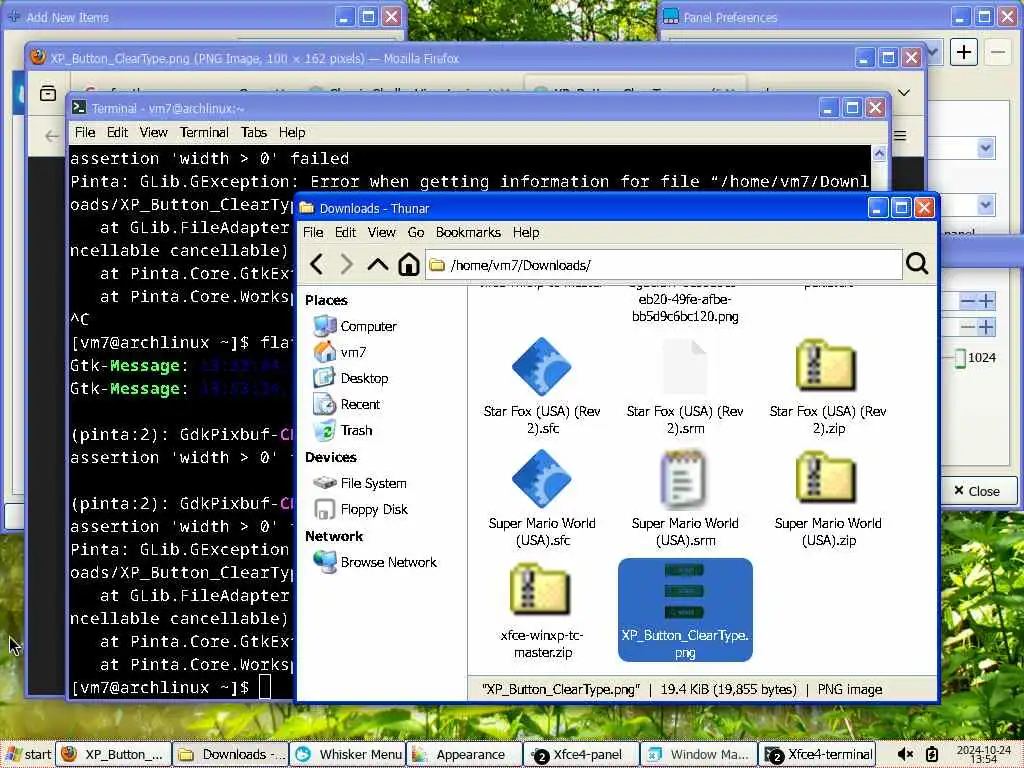Click Thunar search magnifier icon
The width and height of the screenshot is (1024, 768).
tap(917, 264)
